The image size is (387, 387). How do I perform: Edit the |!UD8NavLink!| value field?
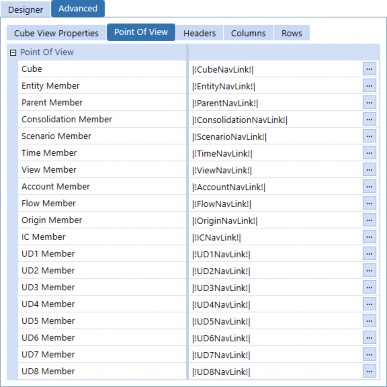[276, 371]
